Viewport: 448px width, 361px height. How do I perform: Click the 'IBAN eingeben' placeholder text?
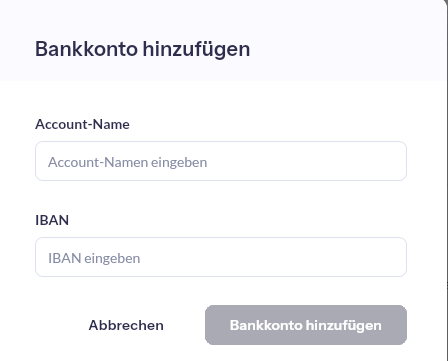click(94, 258)
